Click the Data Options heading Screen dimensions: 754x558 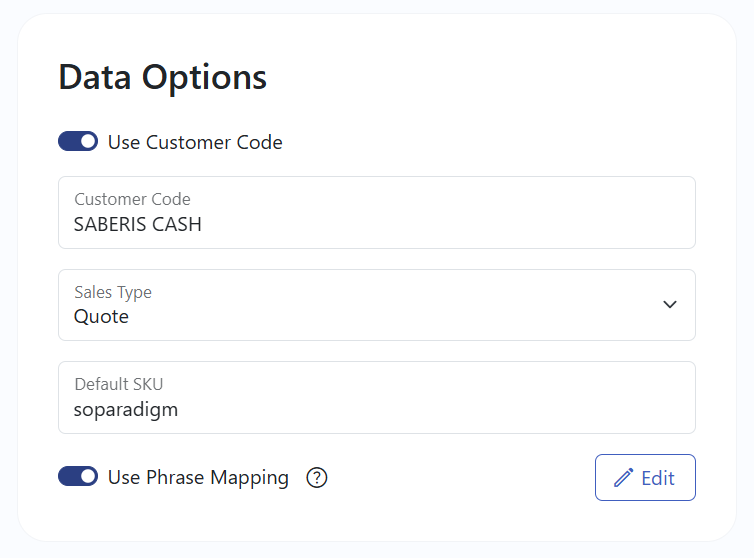tap(163, 77)
